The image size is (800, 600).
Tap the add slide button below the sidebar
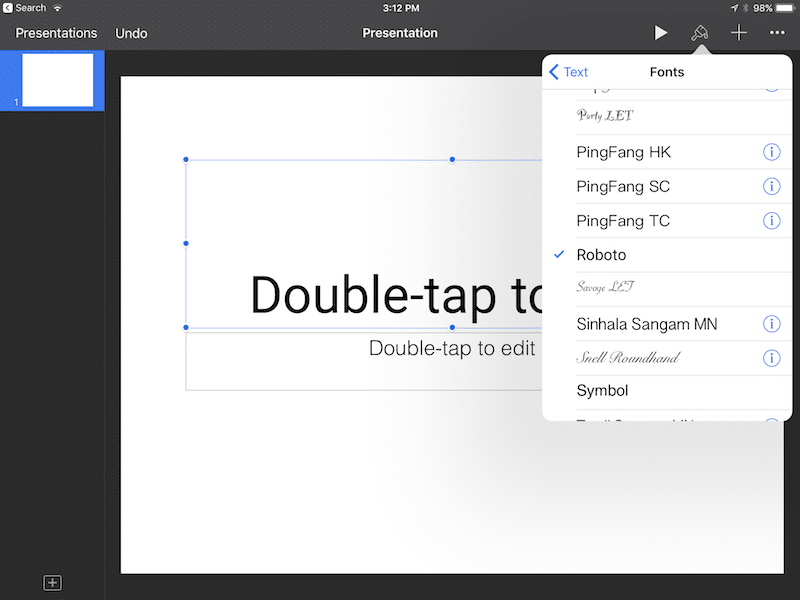[x=52, y=582]
